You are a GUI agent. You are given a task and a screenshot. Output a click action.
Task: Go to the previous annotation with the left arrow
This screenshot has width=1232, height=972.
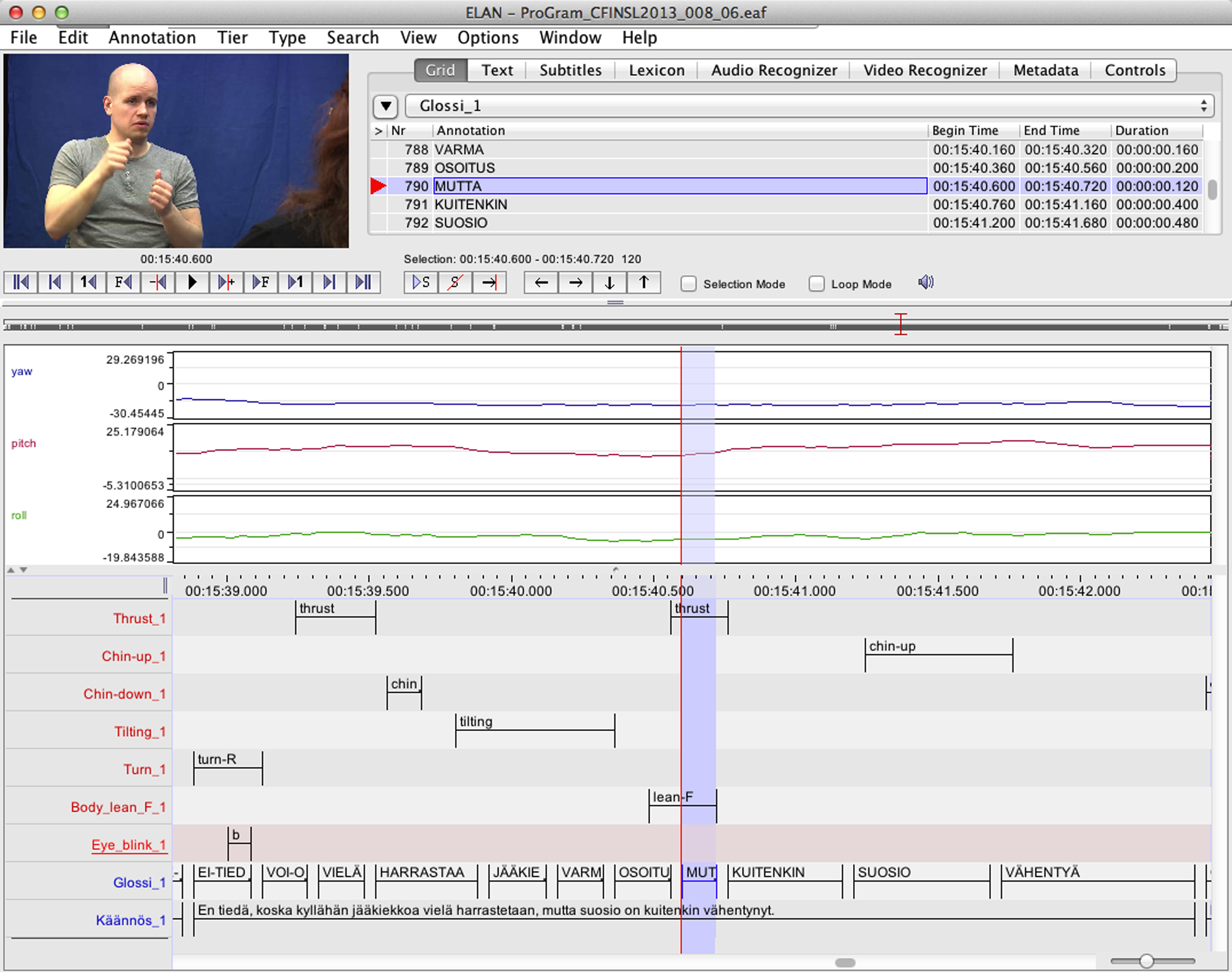click(541, 283)
